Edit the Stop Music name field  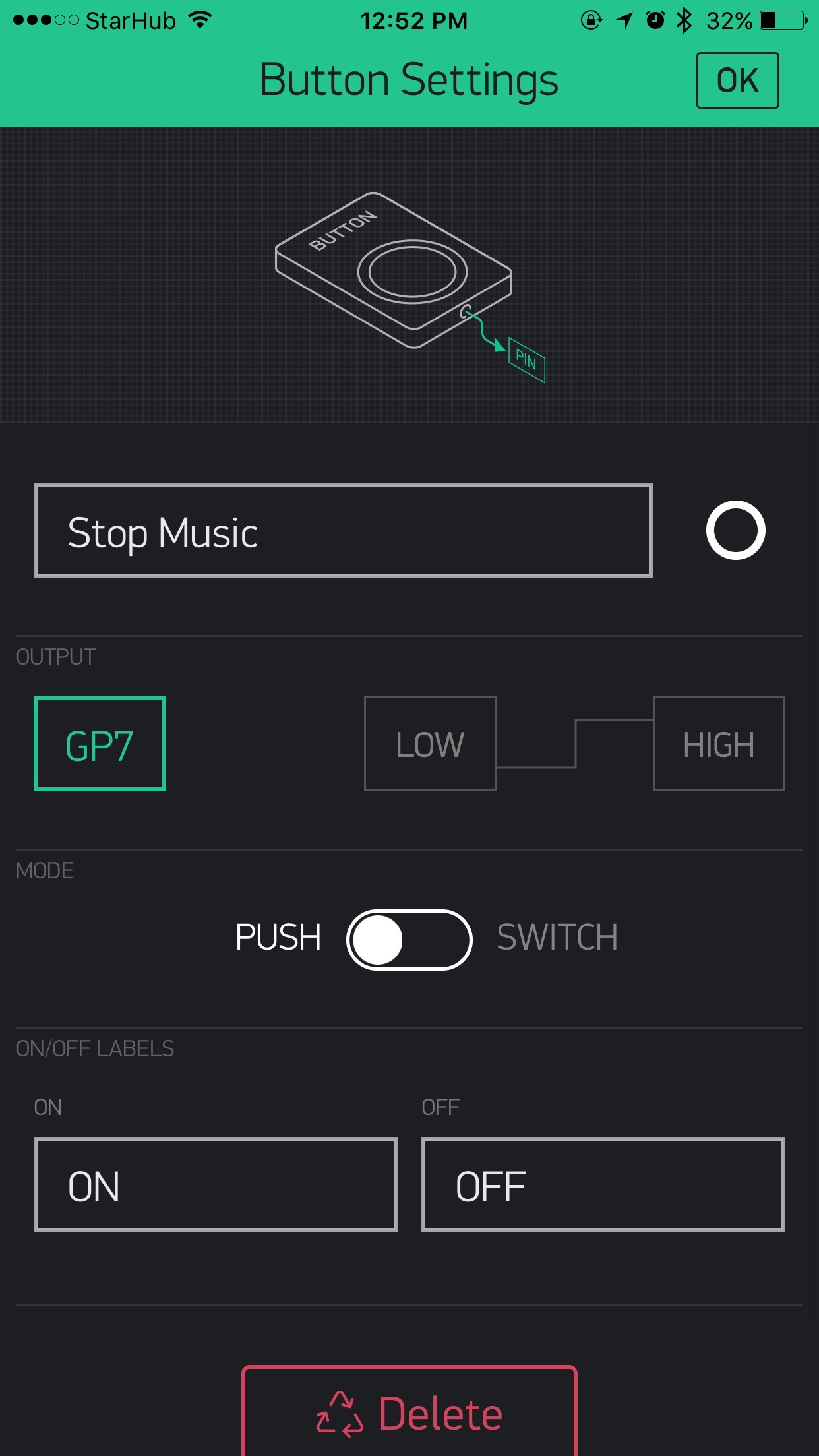point(343,530)
